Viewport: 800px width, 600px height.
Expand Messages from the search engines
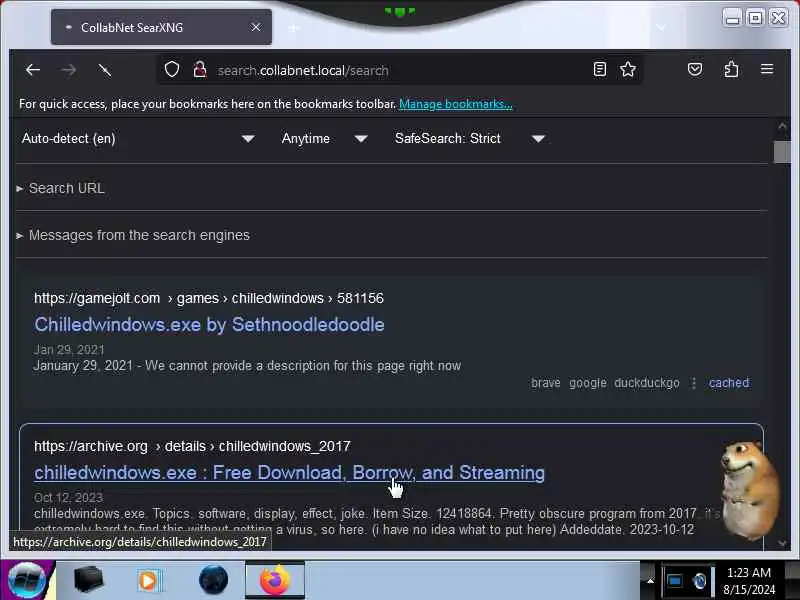coord(134,235)
